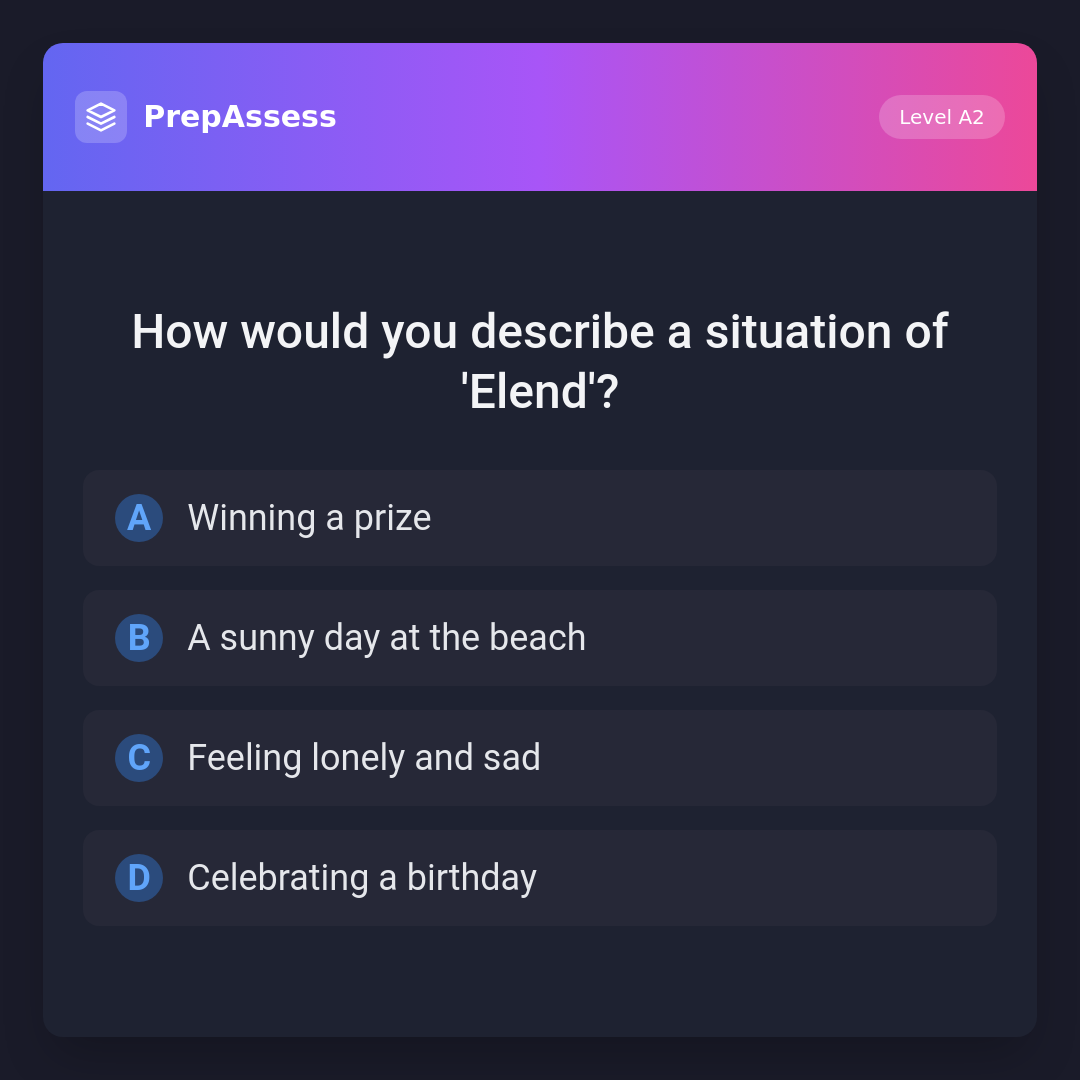Click the circular letter D badge

tap(139, 878)
